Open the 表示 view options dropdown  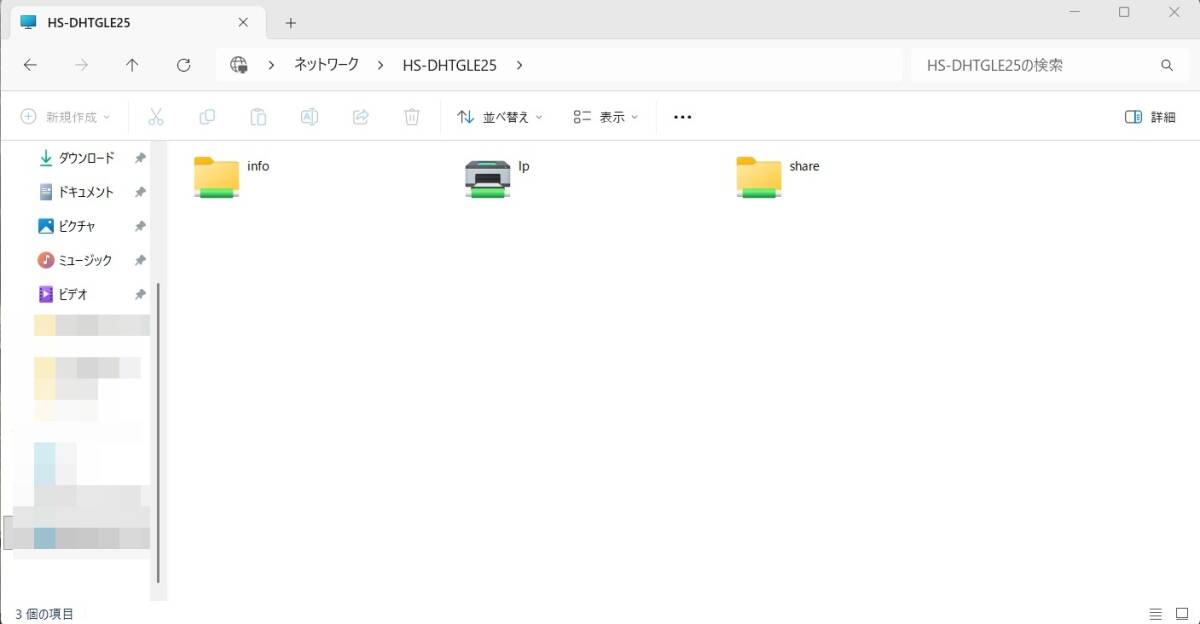604,117
